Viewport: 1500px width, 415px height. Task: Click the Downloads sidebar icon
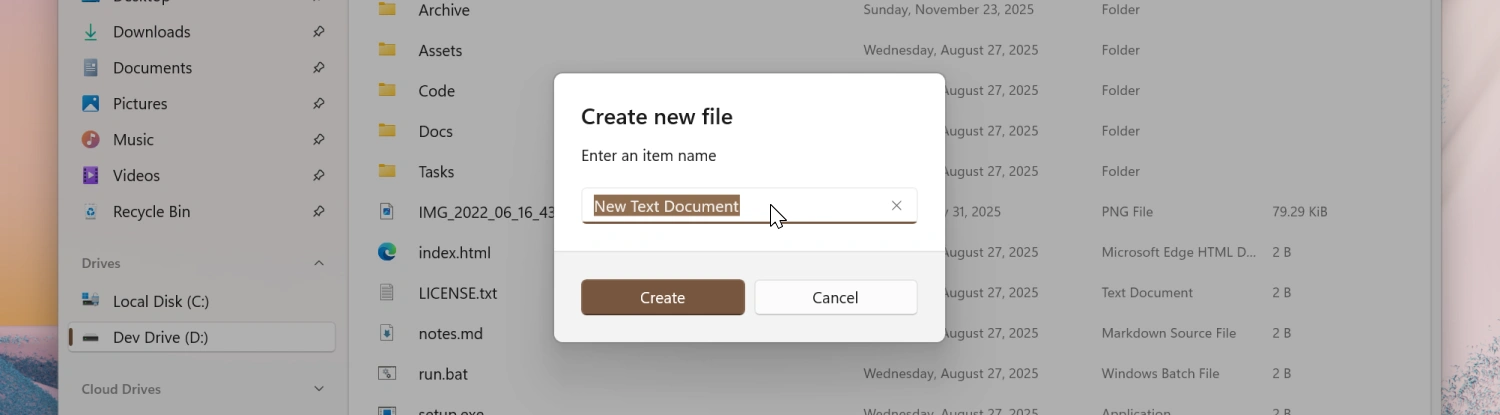click(91, 32)
